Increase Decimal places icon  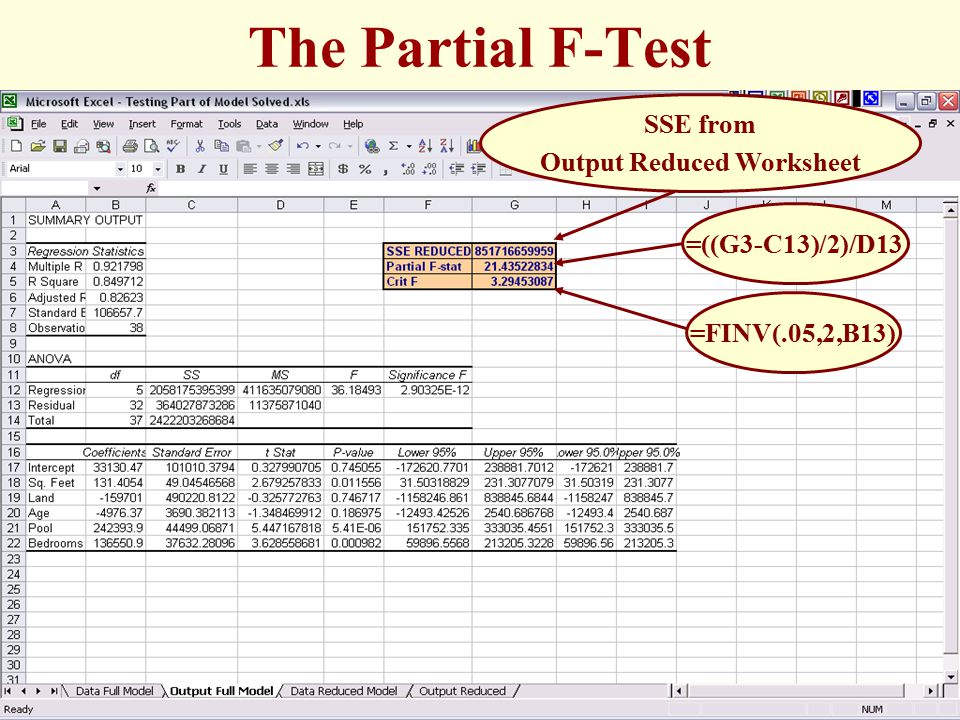[x=408, y=169]
